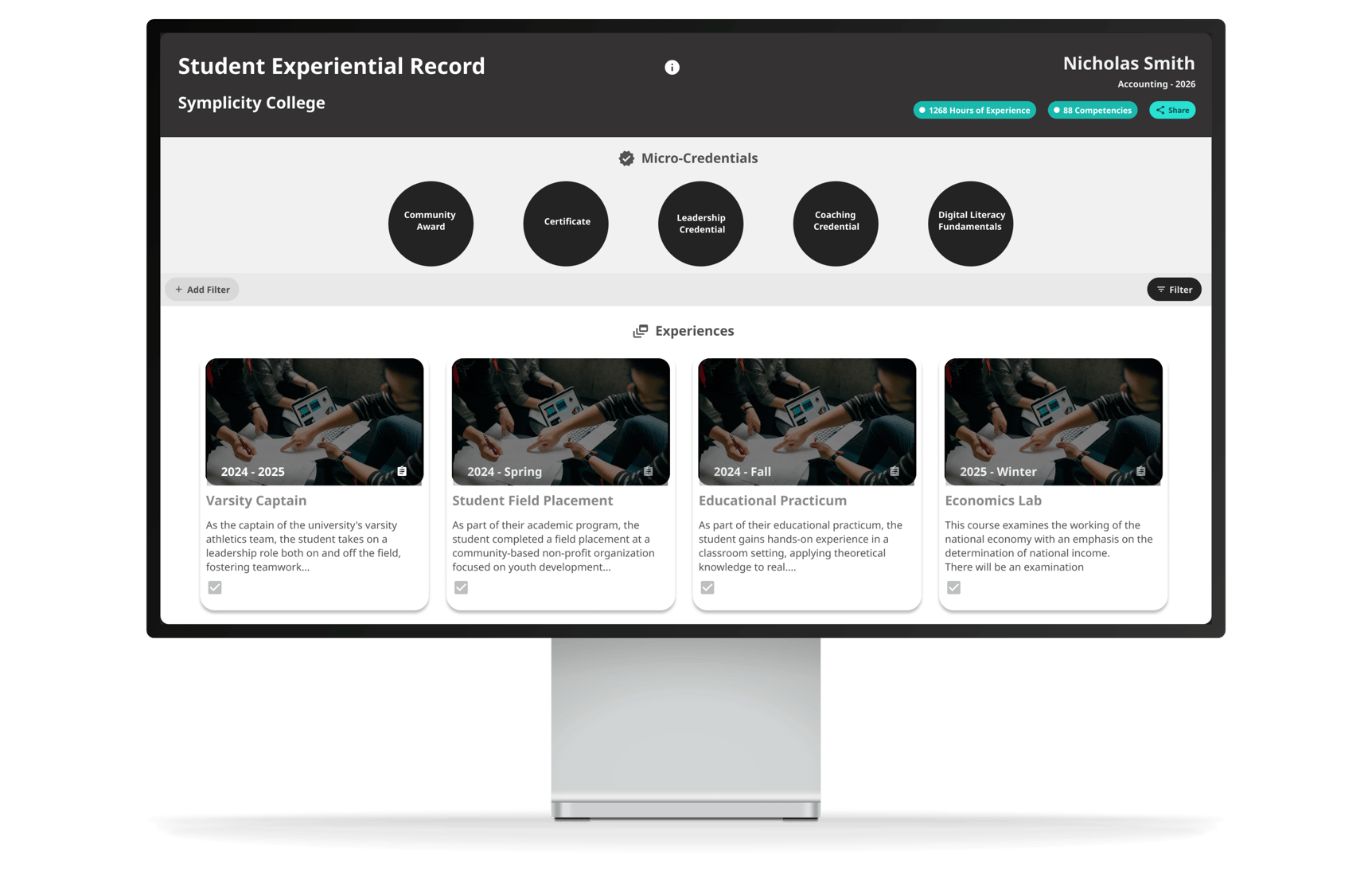Check the checkbox on the Educational Practicum card
The height and width of the screenshot is (873, 1372).
pyautogui.click(x=707, y=587)
